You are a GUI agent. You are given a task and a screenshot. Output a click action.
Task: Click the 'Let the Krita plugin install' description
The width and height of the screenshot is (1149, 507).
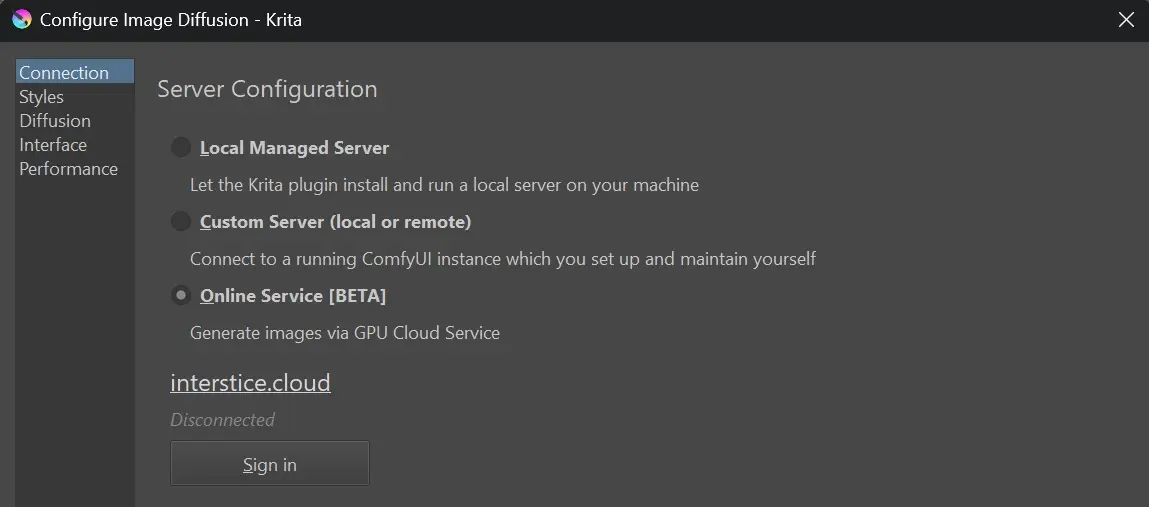444,185
